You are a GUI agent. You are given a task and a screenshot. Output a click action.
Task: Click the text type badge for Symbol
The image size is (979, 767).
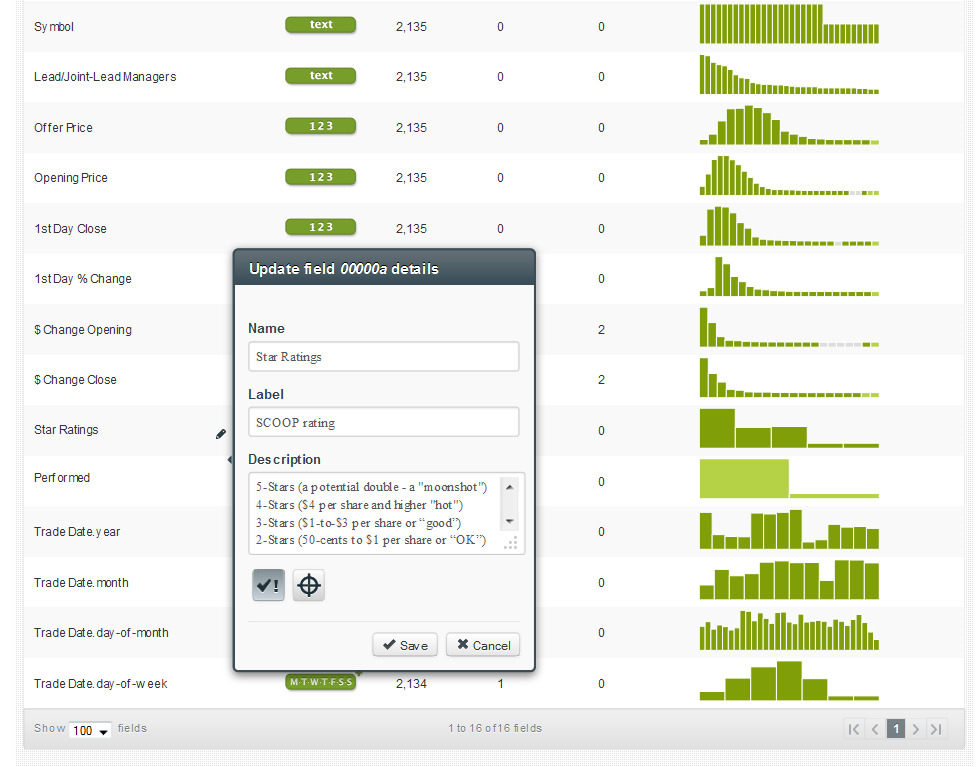pos(320,25)
